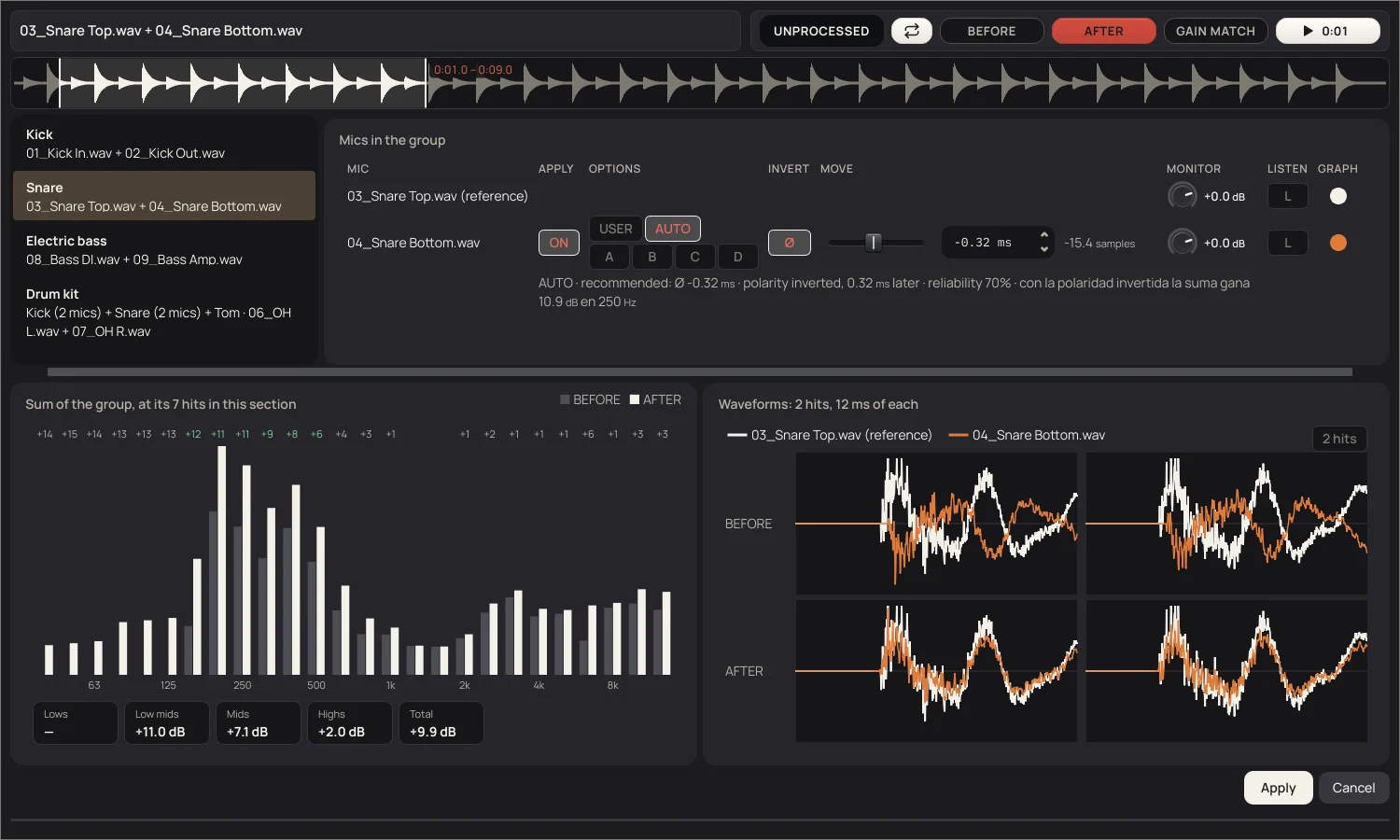The width and height of the screenshot is (1400, 840).
Task: Click the Mids +7.1 dB box
Action: point(259,723)
